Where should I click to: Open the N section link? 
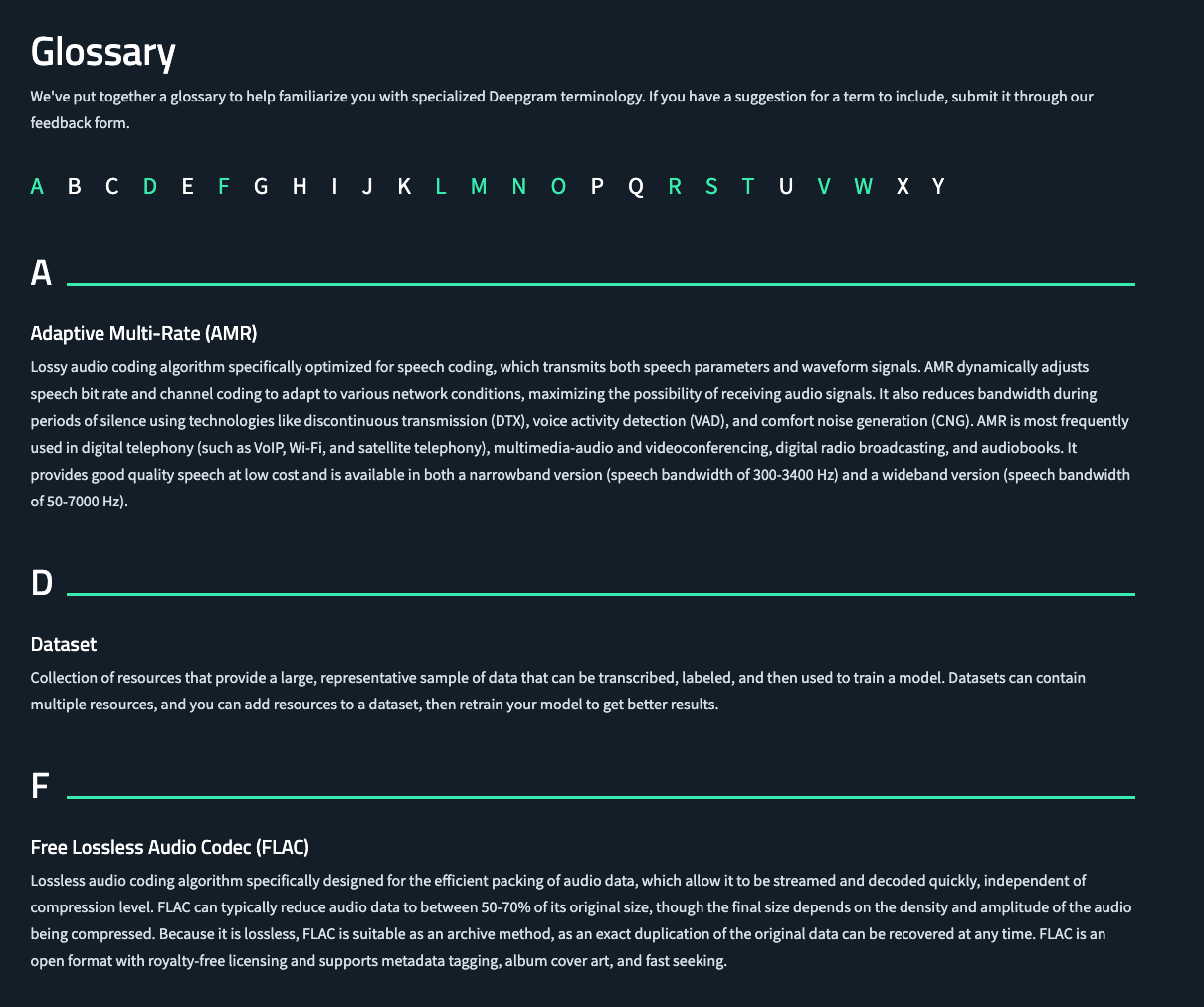518,186
